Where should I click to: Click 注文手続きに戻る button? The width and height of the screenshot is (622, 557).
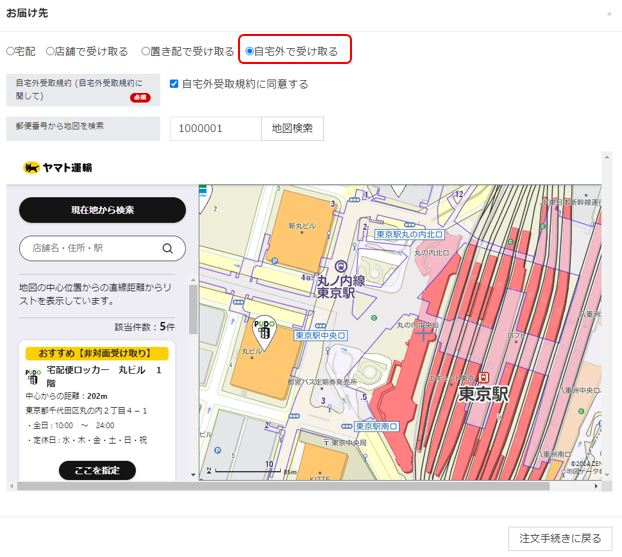click(559, 538)
